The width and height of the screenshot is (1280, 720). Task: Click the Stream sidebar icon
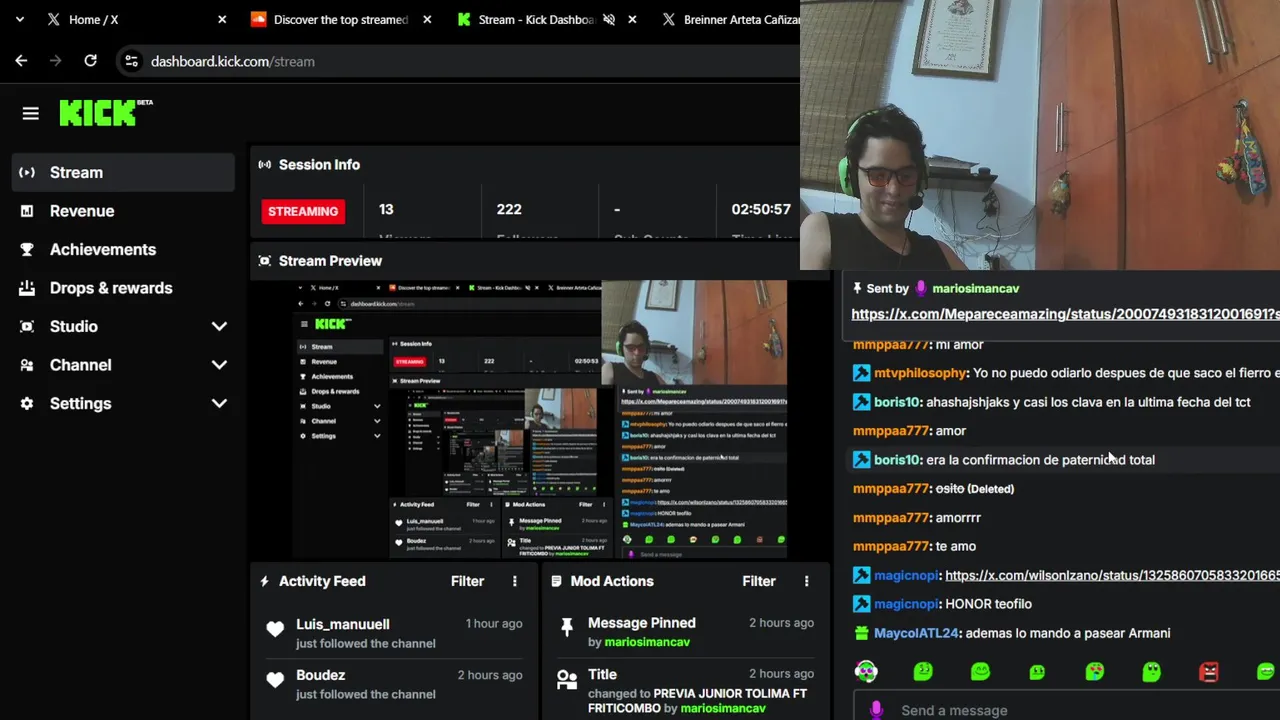point(27,172)
